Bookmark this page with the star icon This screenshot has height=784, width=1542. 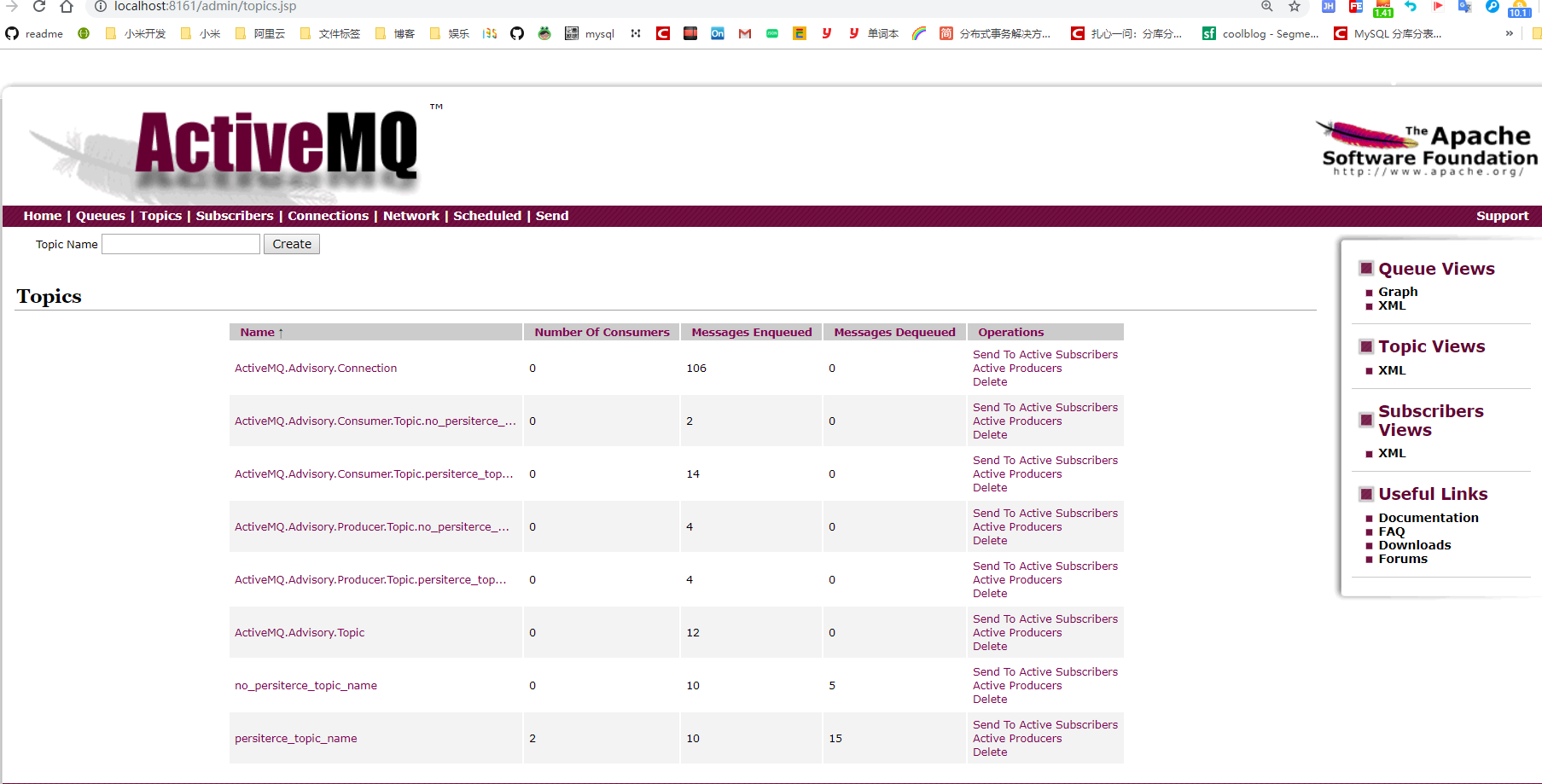(1295, 6)
